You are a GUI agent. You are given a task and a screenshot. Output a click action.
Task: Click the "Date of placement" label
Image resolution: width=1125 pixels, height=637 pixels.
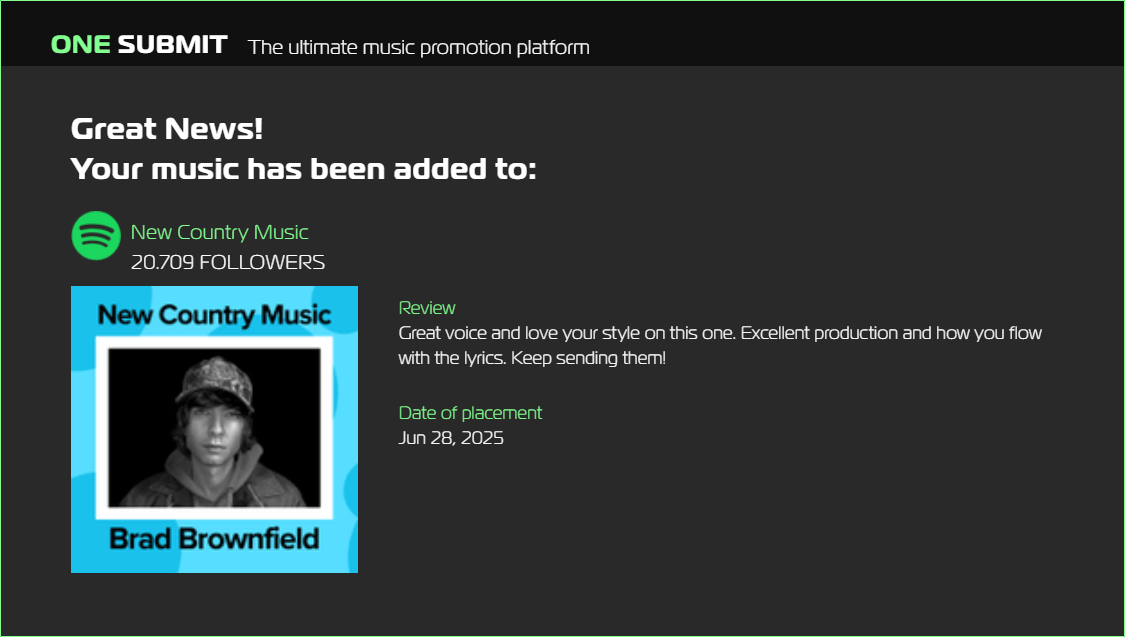470,412
